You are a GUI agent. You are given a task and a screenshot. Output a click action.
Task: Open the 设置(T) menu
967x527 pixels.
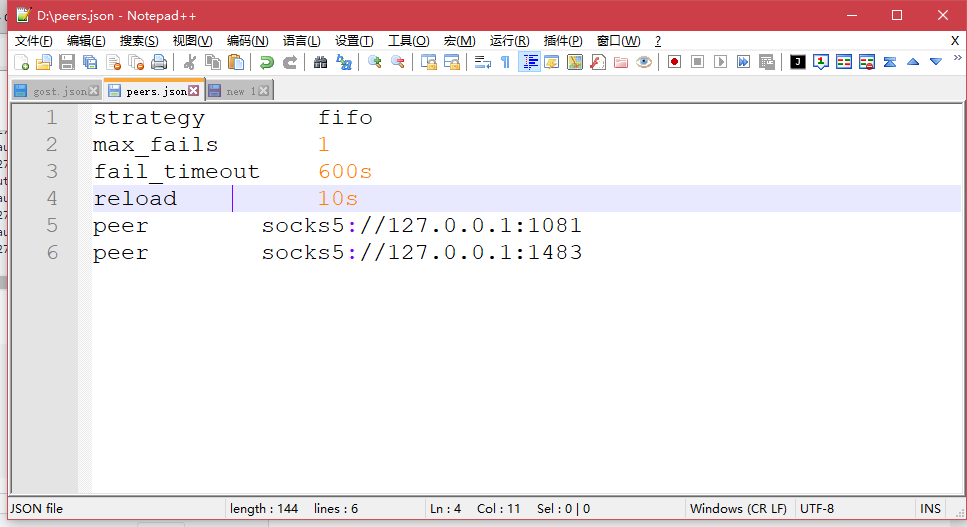[x=354, y=41]
